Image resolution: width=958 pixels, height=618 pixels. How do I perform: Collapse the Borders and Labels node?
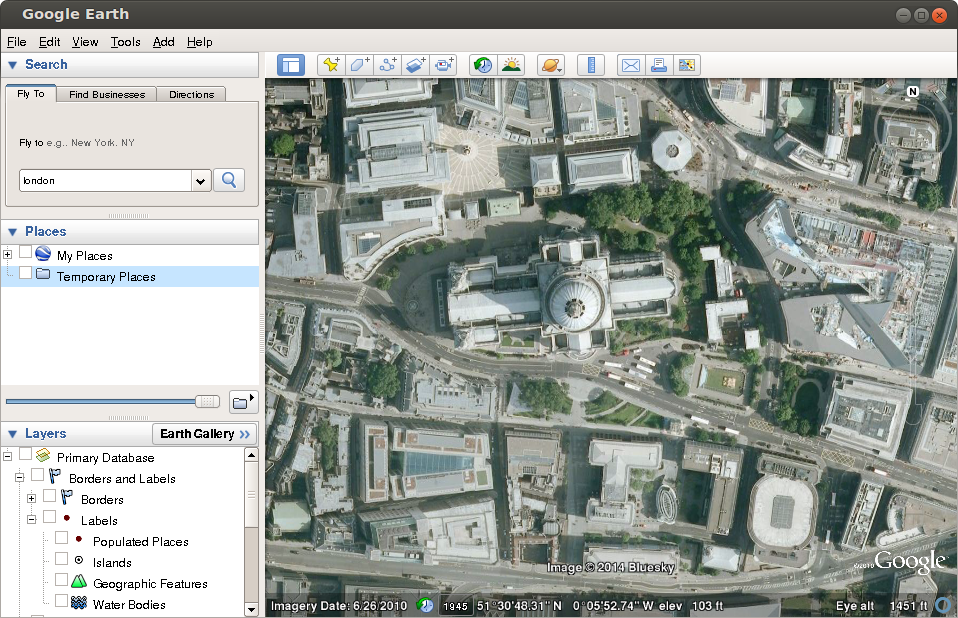(20, 478)
